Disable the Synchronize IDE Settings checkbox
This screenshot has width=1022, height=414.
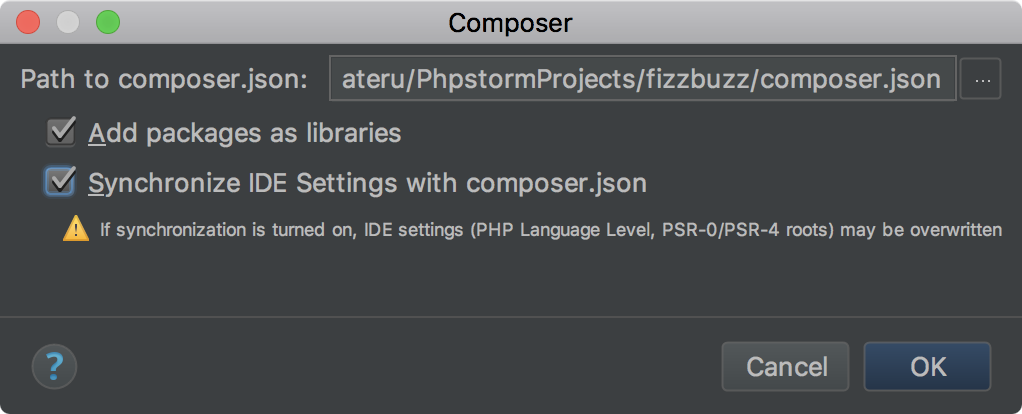(x=62, y=182)
